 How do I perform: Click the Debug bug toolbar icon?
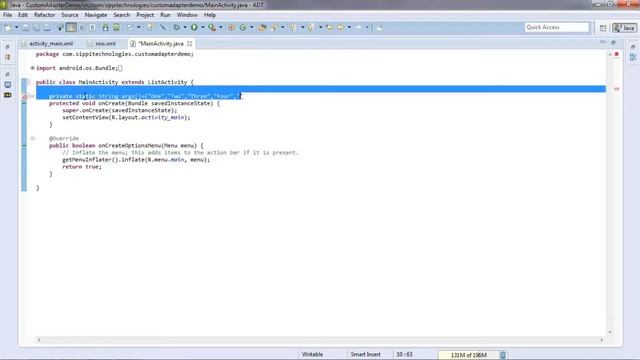tap(176, 27)
